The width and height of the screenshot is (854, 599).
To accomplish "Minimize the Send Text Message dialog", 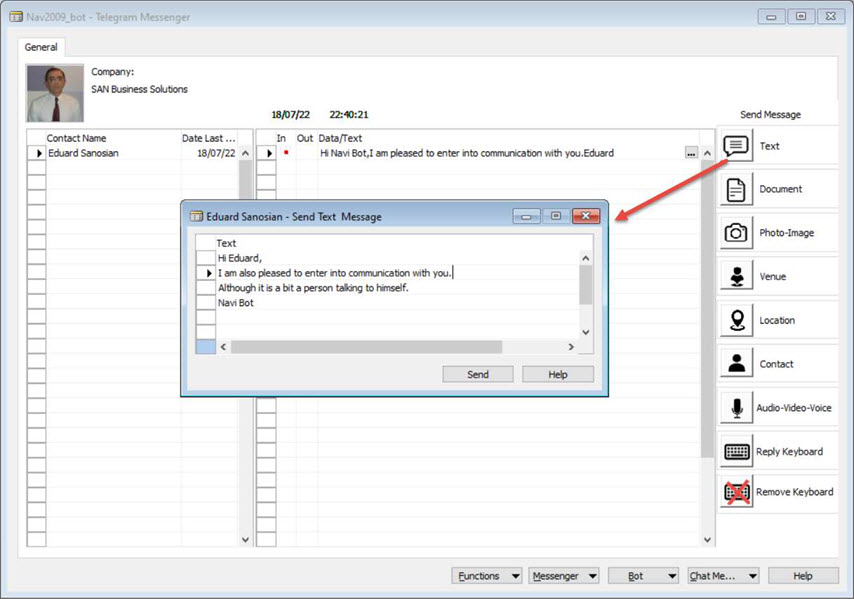I will [x=526, y=216].
